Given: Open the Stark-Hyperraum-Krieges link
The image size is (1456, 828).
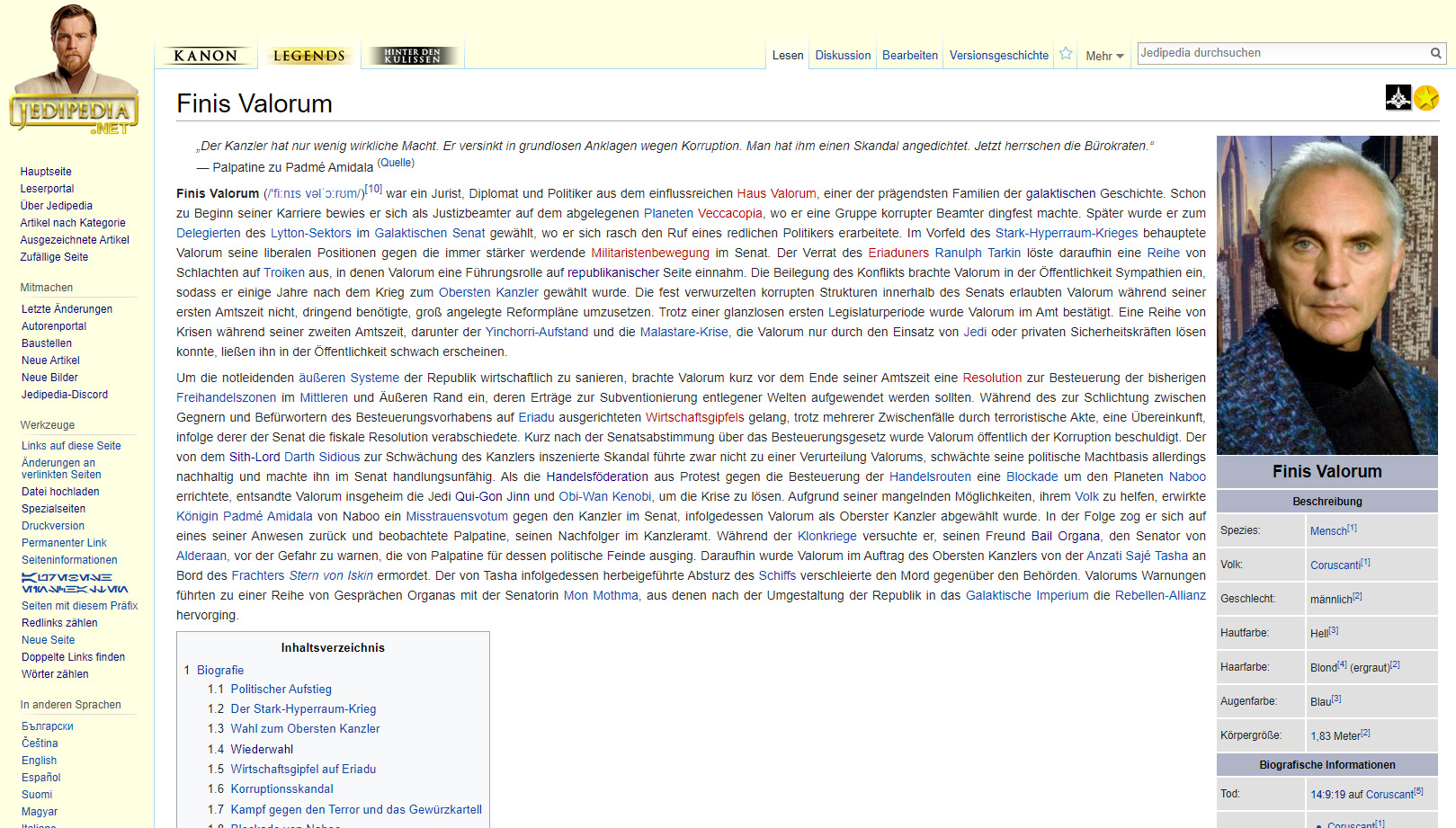Looking at the screenshot, I should tap(1067, 233).
